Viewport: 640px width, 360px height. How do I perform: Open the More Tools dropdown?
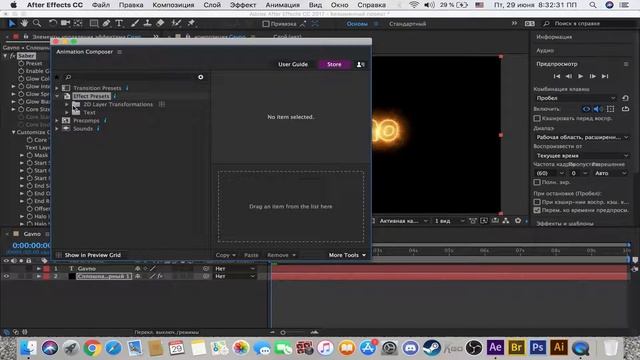click(347, 255)
